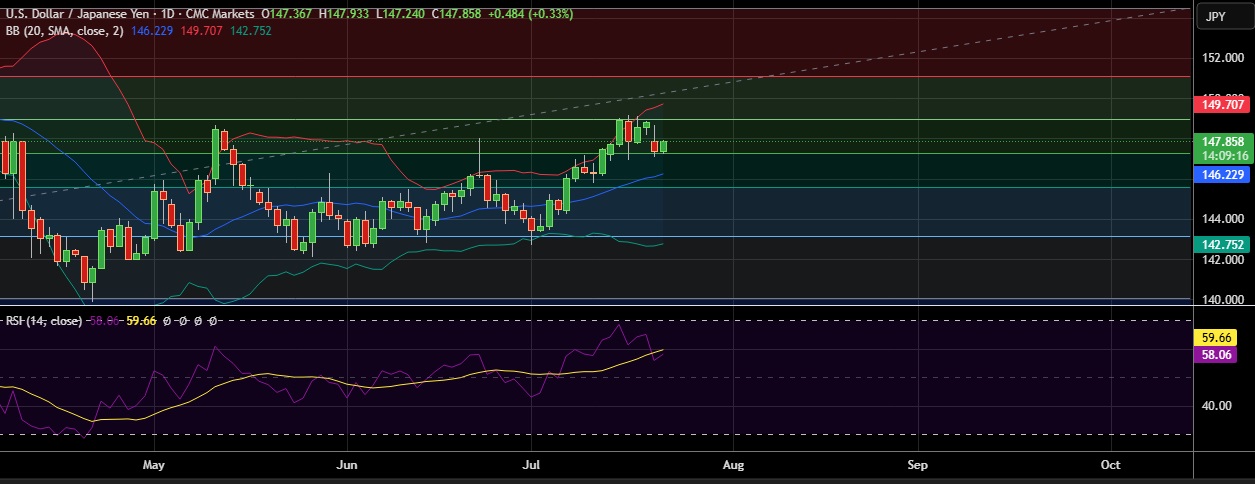
Task: Select the RSI (14, close) indicator legend
Action: pyautogui.click(x=43, y=321)
